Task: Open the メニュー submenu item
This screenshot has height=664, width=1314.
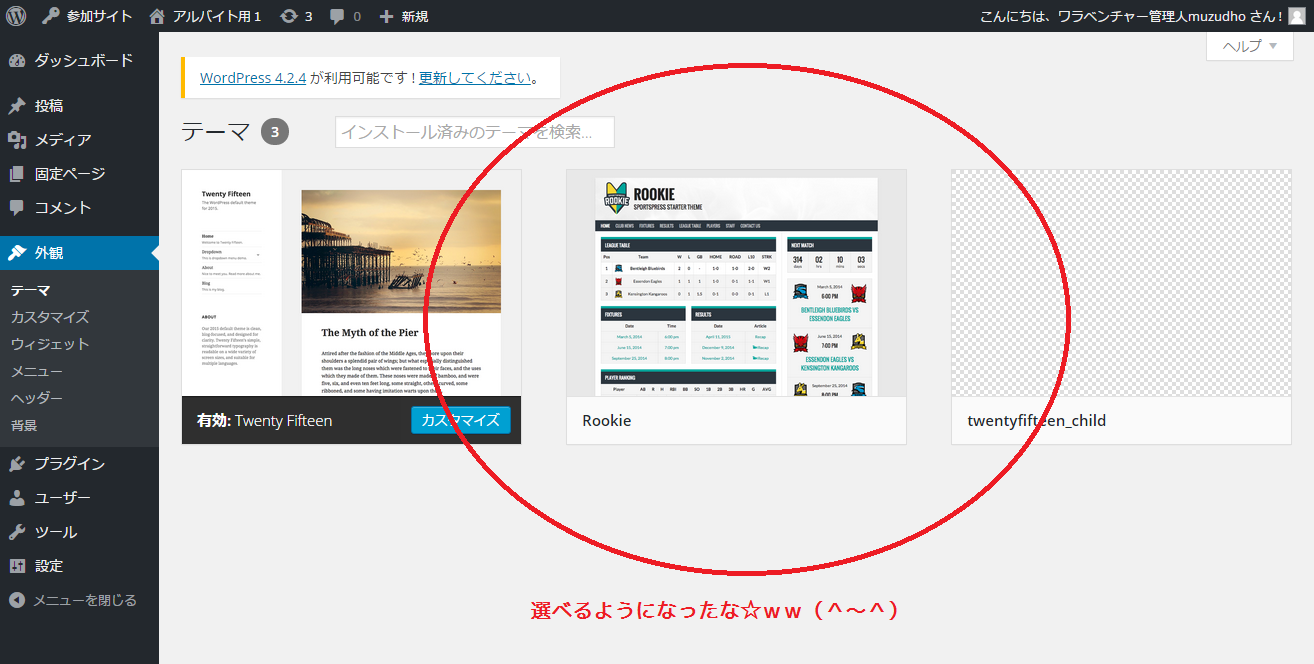Action: (x=37, y=371)
